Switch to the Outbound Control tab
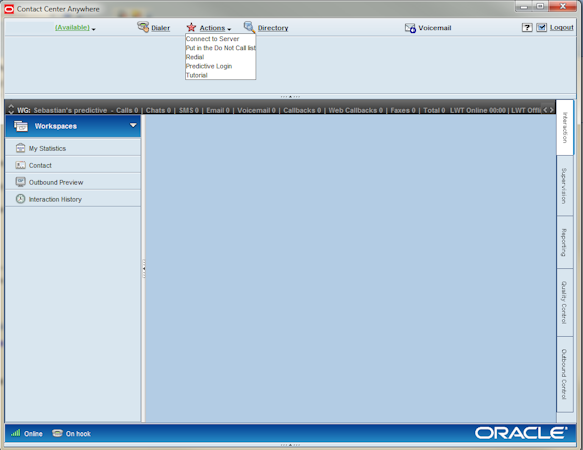583x450 pixels. pos(564,374)
